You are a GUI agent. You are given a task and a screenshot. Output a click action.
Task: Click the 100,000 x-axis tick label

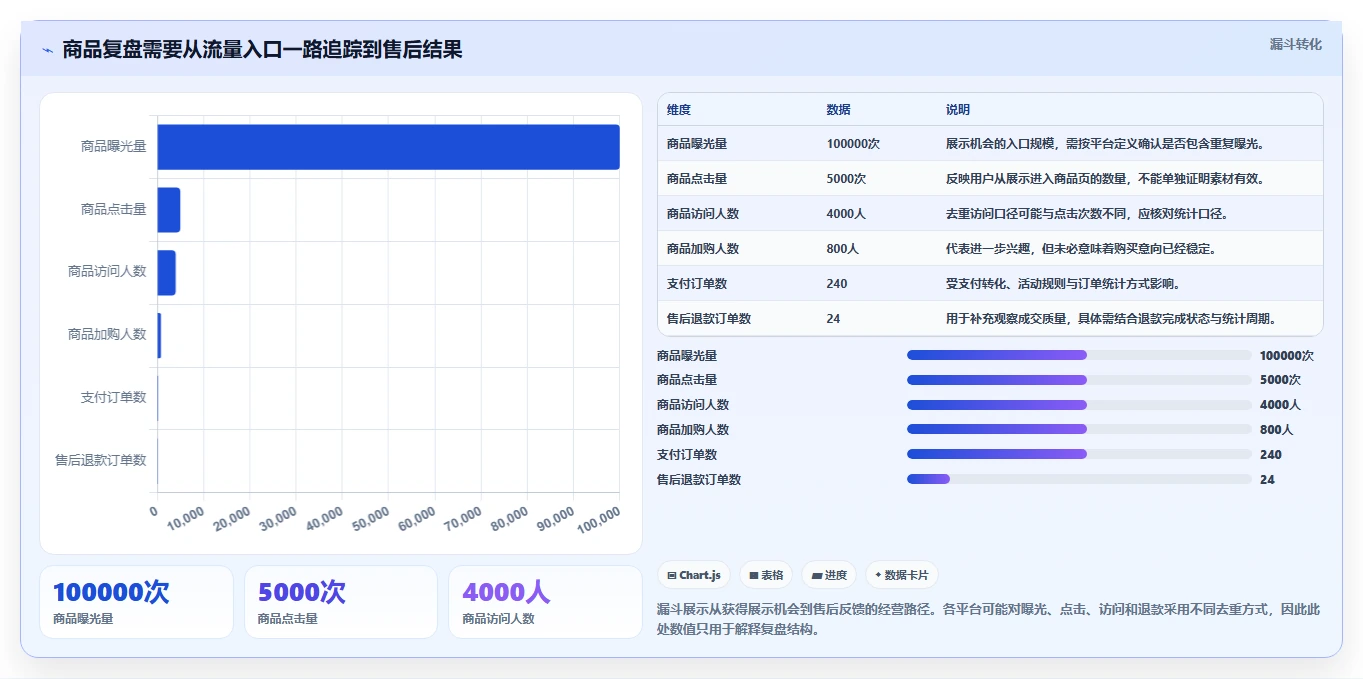click(600, 518)
